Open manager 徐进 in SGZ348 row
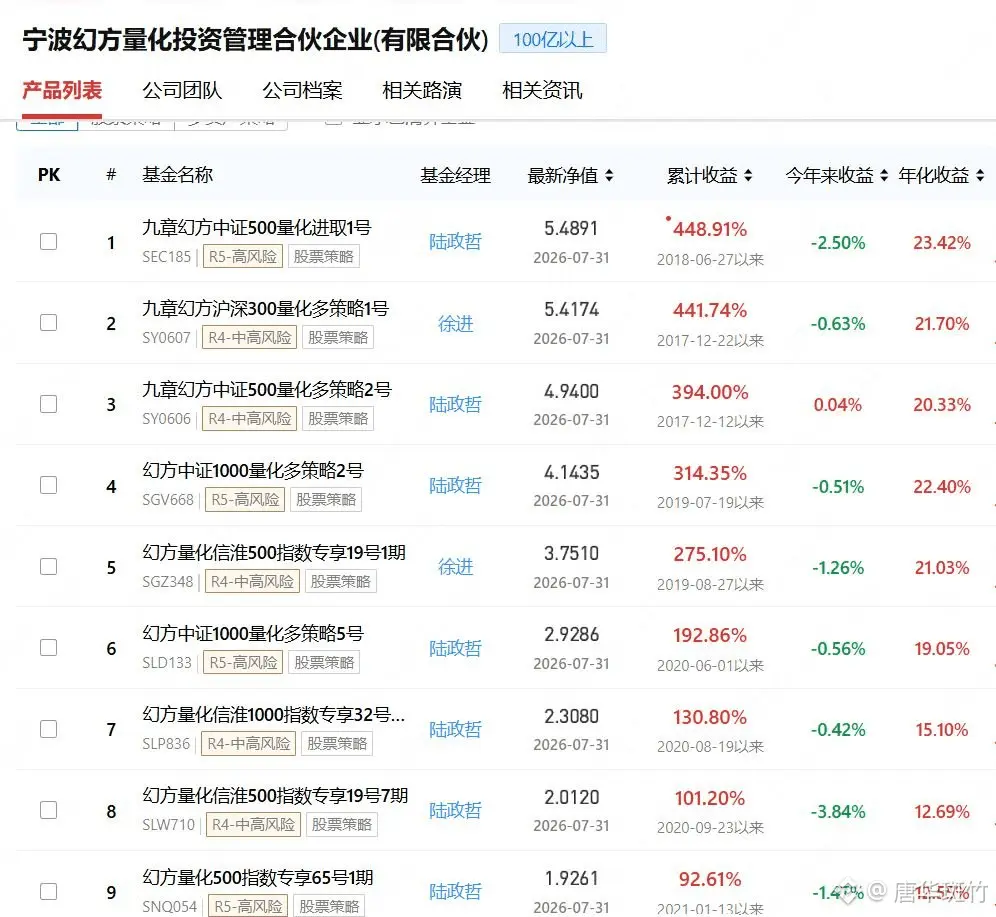This screenshot has height=917, width=996. tap(455, 566)
